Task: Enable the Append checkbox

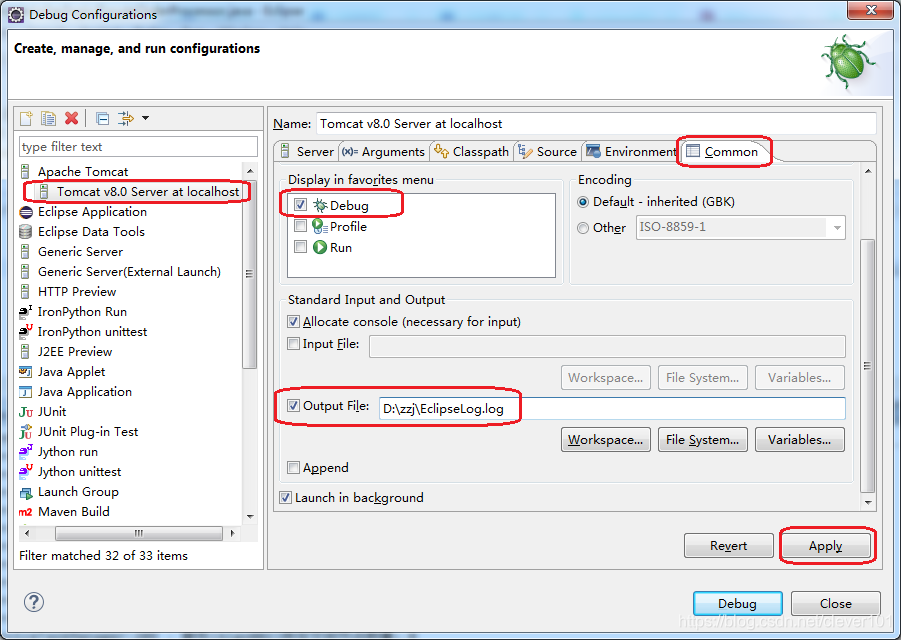Action: [294, 468]
